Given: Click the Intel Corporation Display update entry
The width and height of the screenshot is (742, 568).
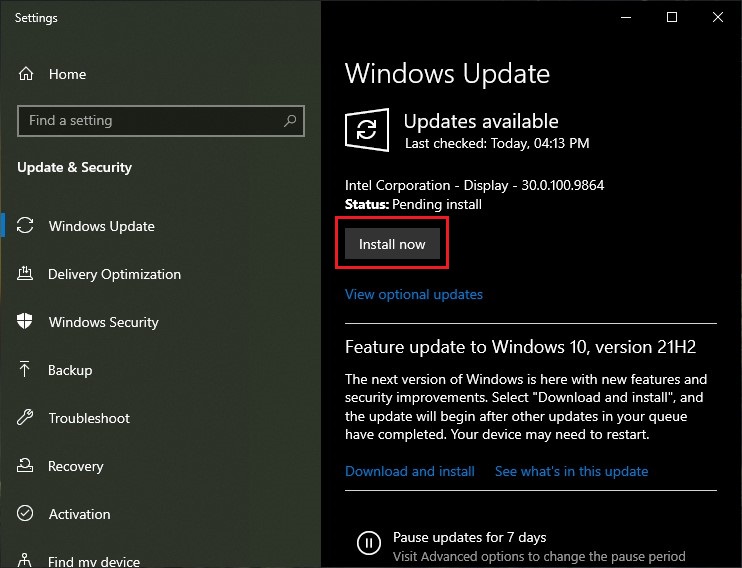Looking at the screenshot, I should click(475, 185).
